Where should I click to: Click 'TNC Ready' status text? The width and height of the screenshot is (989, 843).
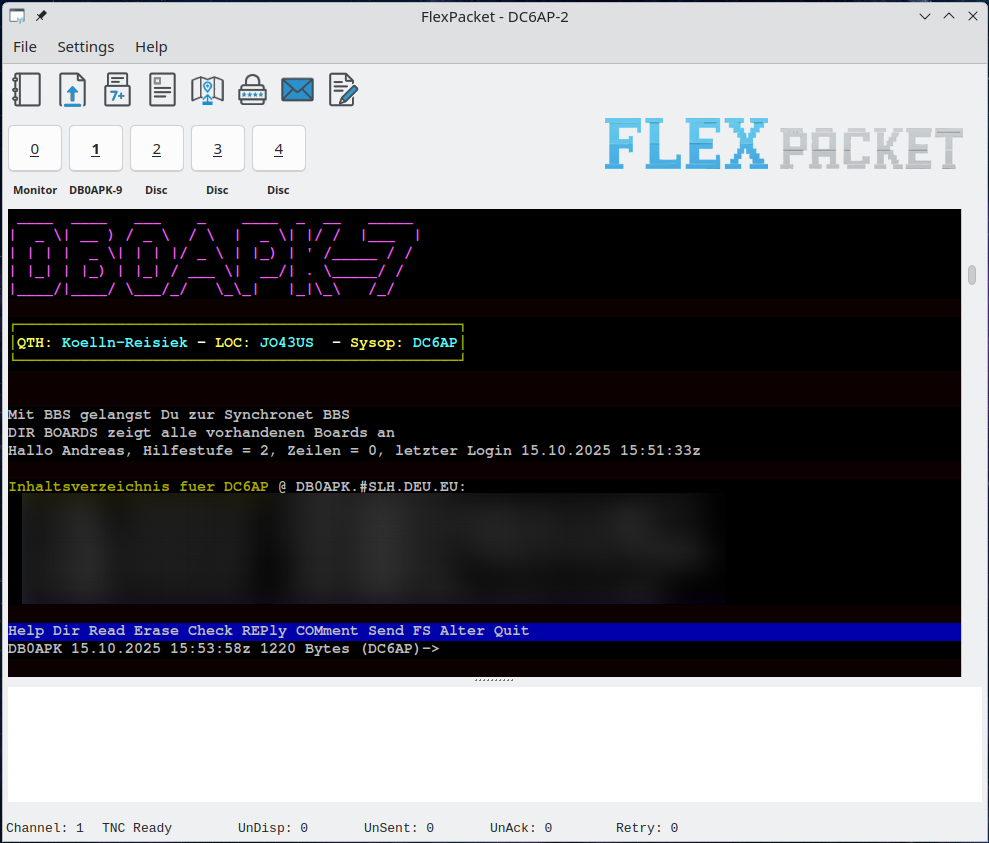click(137, 828)
